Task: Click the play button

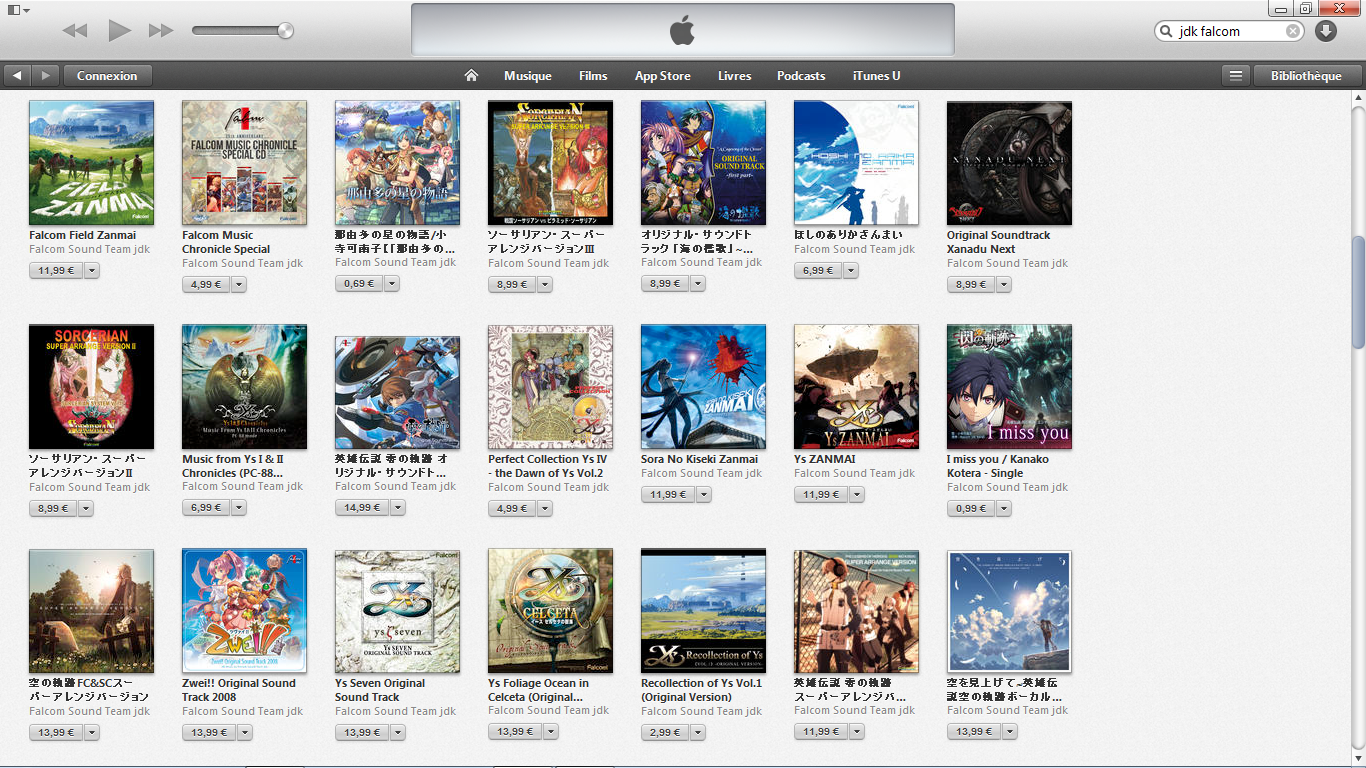Action: 120,30
